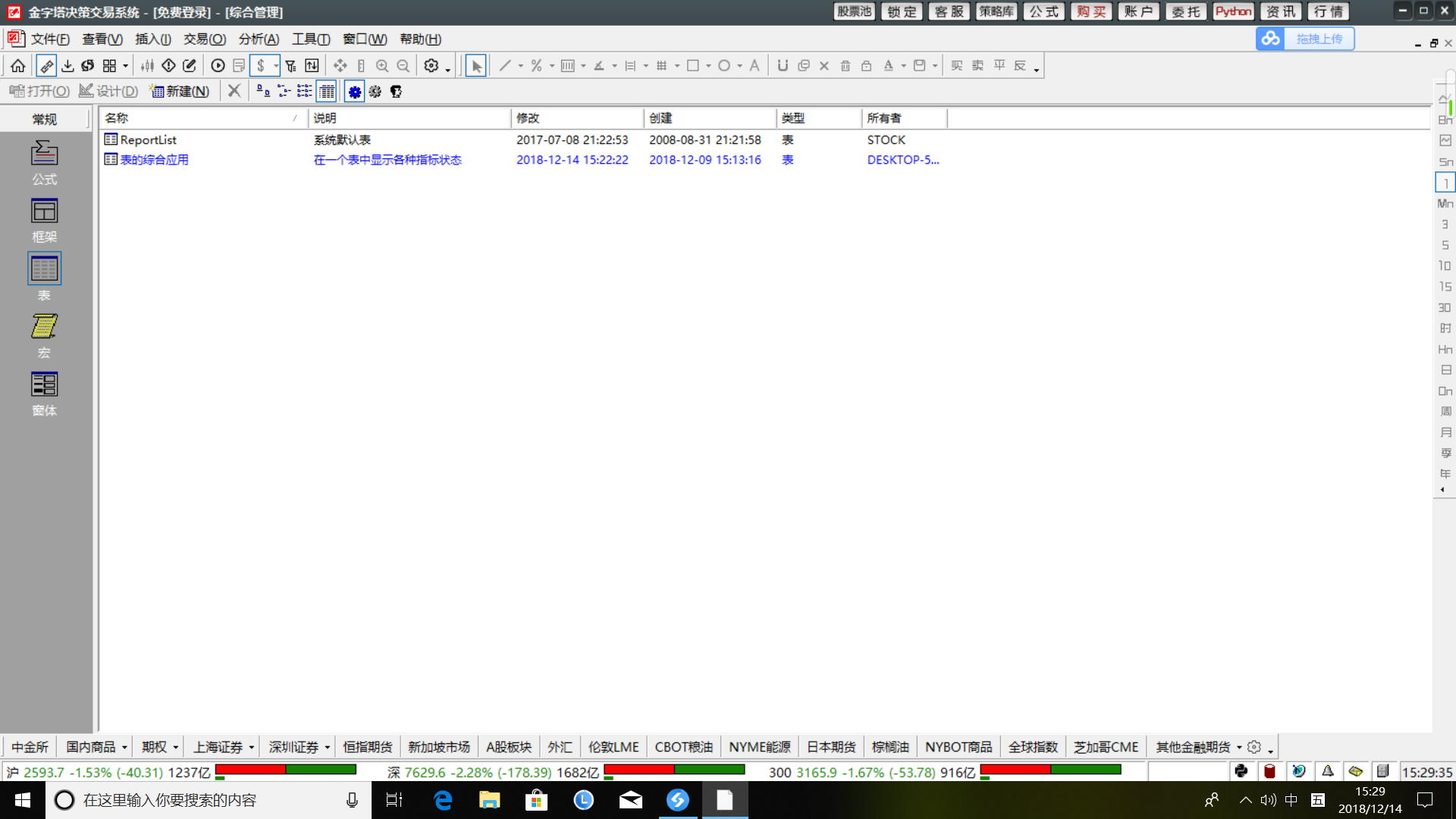The image size is (1456, 819).
Task: Expand the 国内商品 tab dropdown
Action: (125, 748)
